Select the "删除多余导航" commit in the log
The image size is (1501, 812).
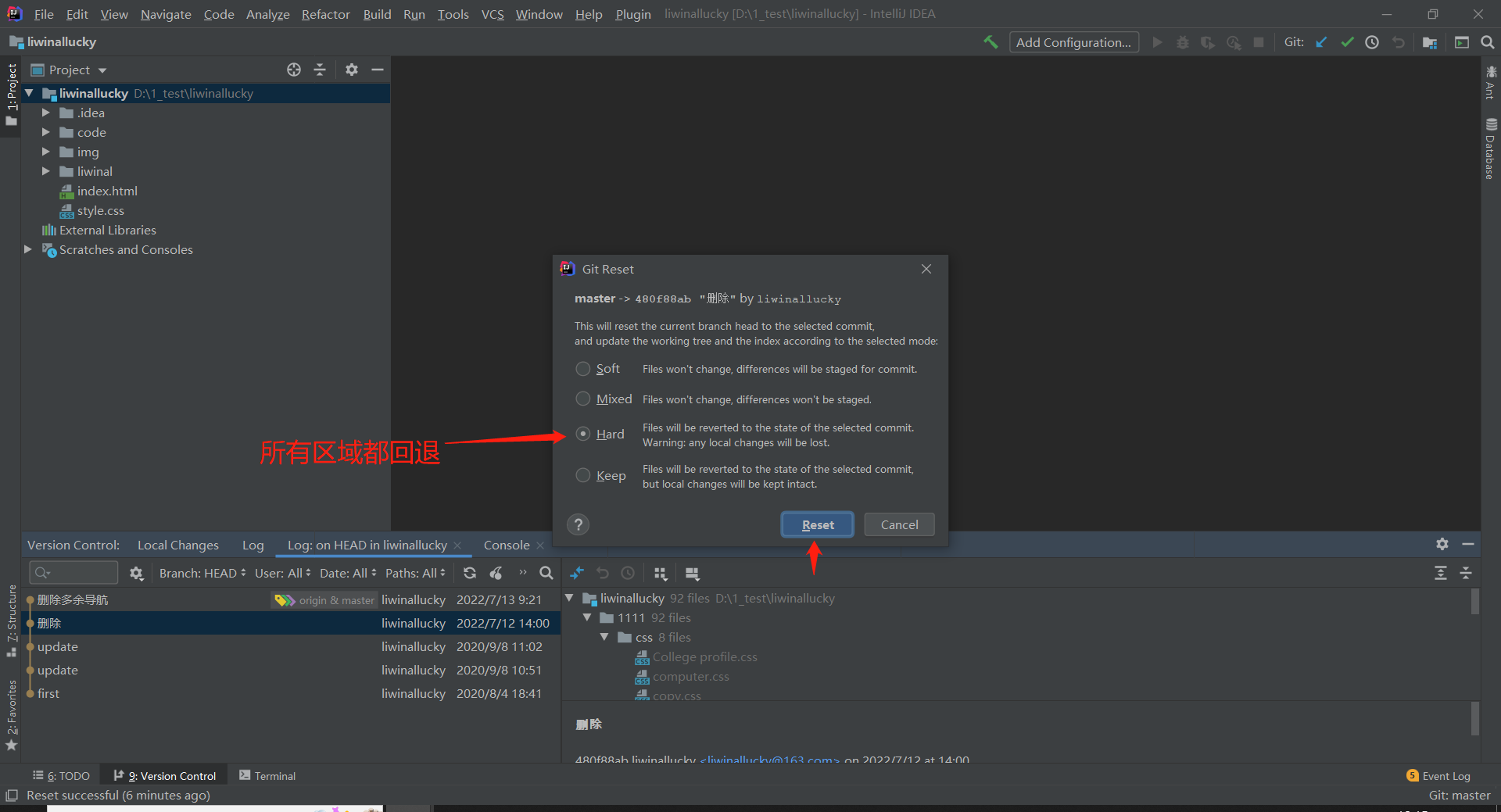[291, 599]
